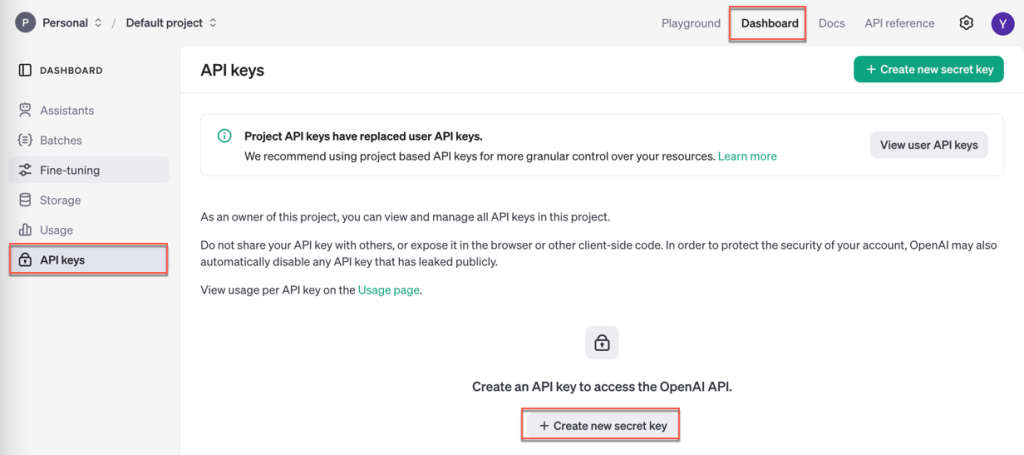Open the settings gear icon
This screenshot has width=1024, height=455.
(x=966, y=23)
